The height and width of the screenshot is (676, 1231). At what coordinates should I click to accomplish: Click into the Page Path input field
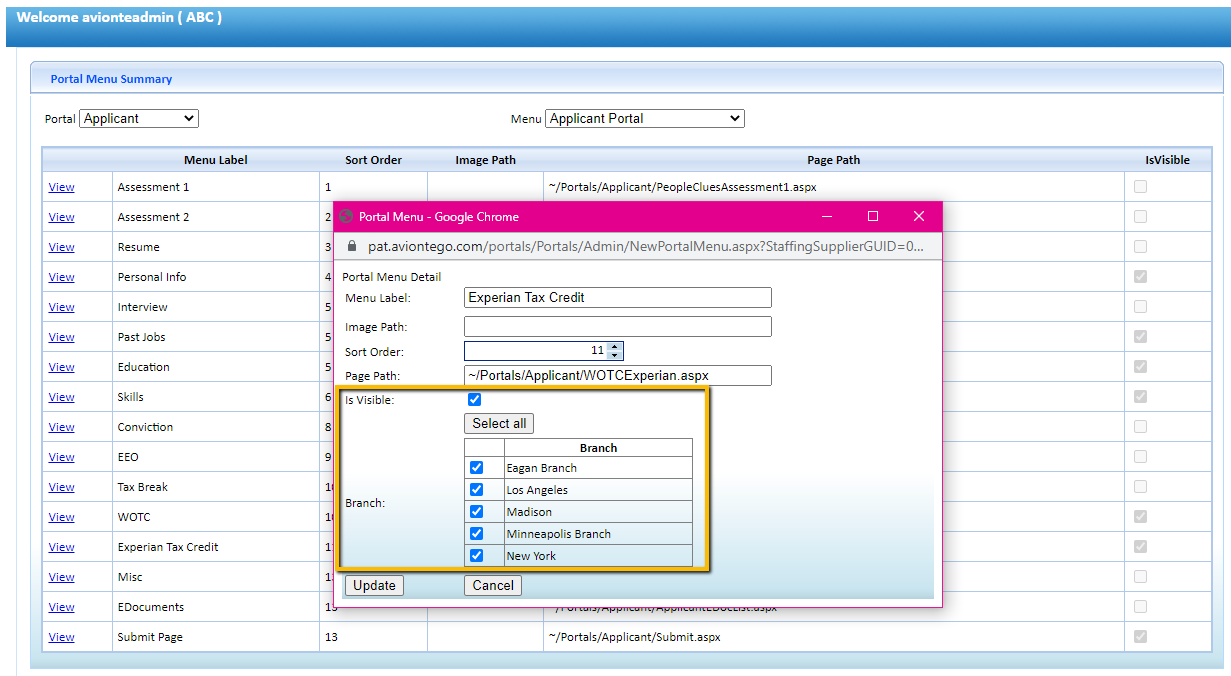(x=618, y=375)
